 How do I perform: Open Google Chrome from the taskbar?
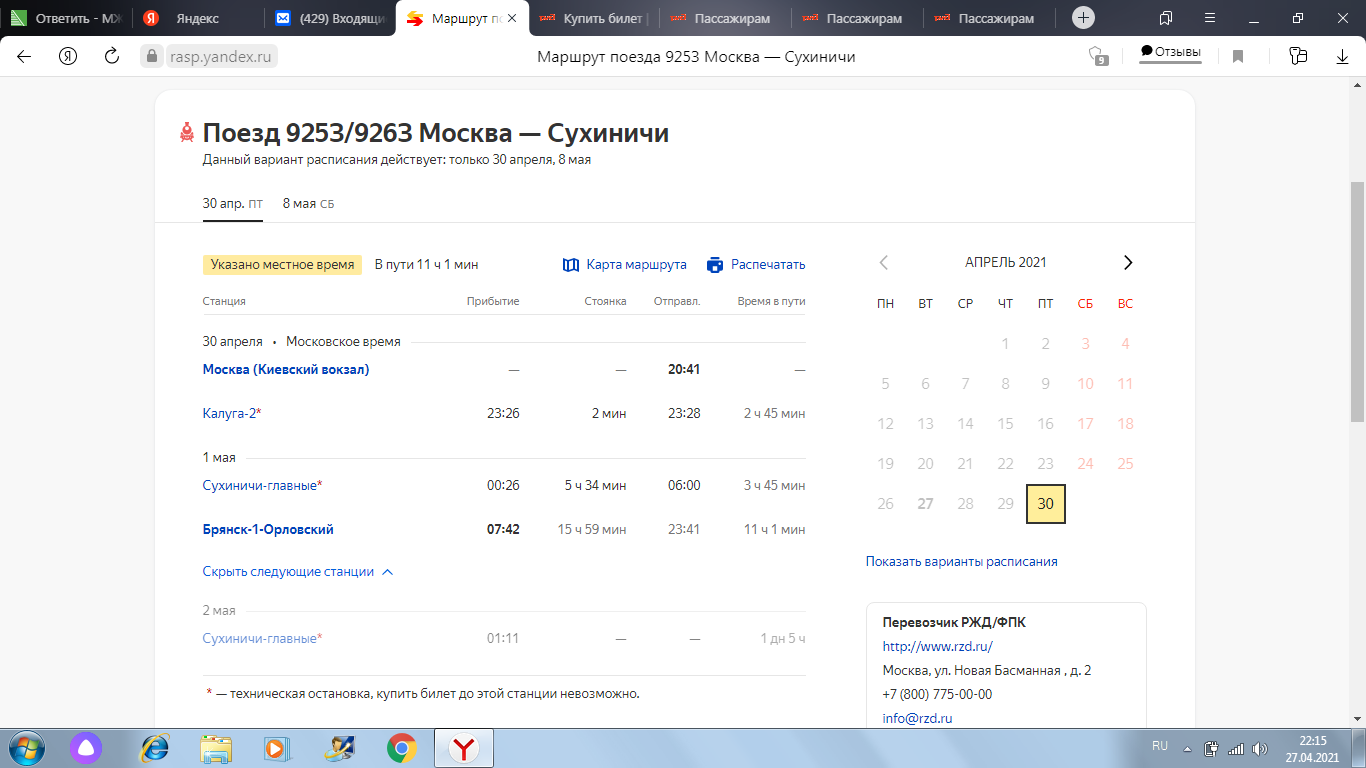[401, 748]
